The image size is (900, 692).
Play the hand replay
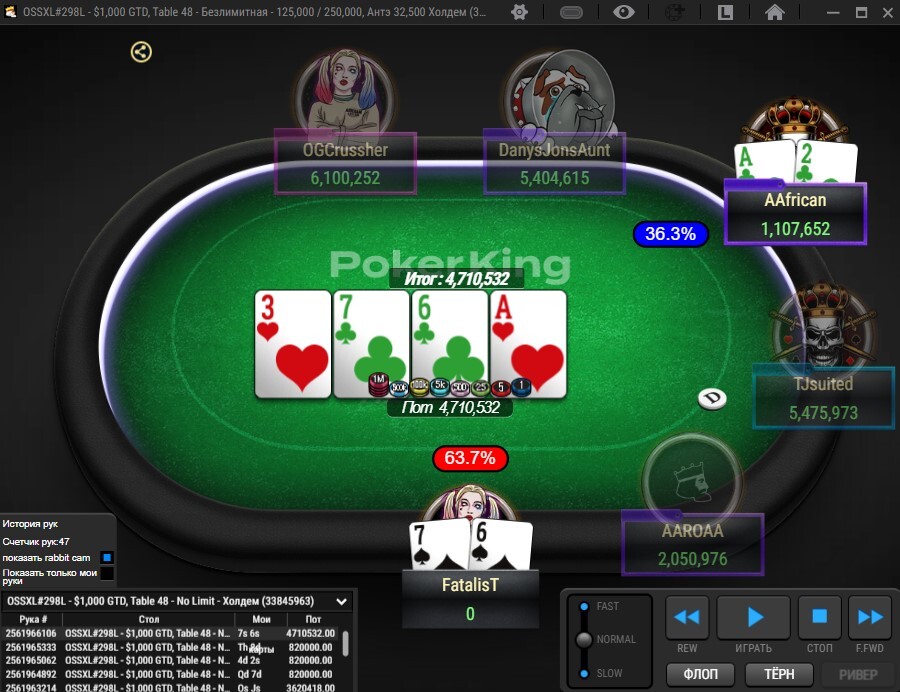(x=754, y=617)
